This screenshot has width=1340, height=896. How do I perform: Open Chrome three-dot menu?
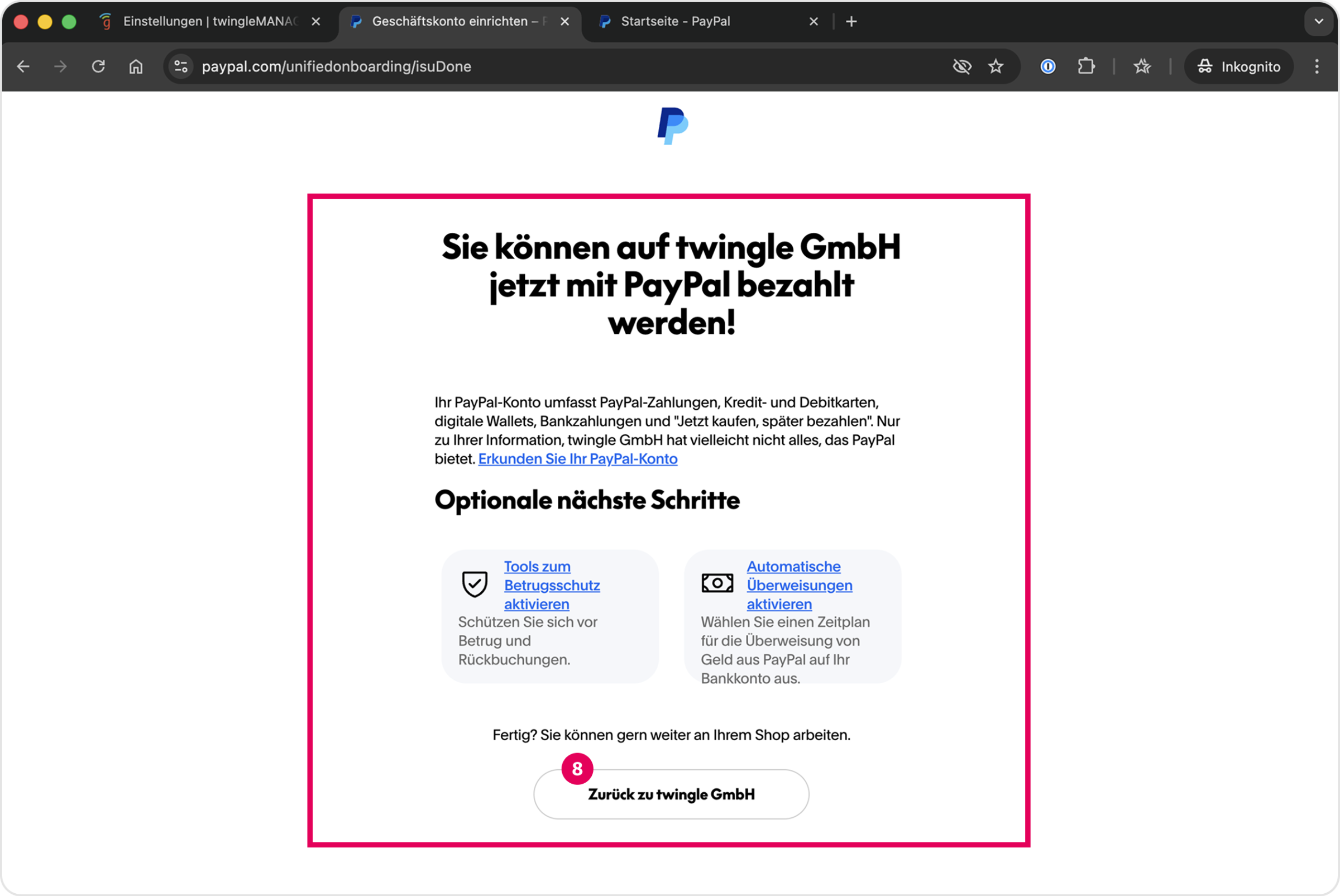pos(1317,67)
